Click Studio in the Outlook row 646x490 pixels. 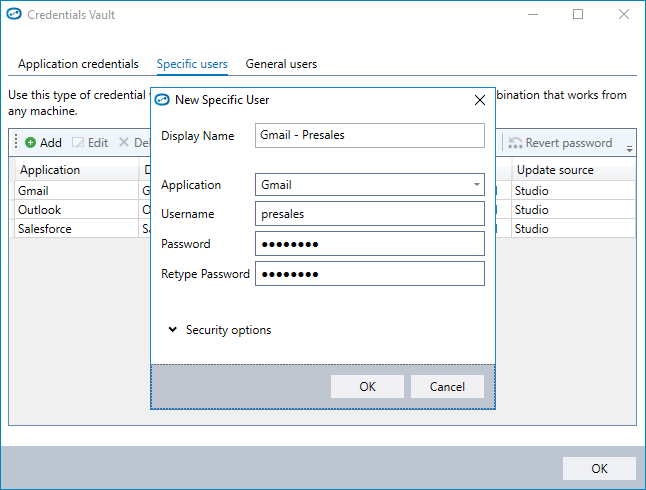click(531, 210)
